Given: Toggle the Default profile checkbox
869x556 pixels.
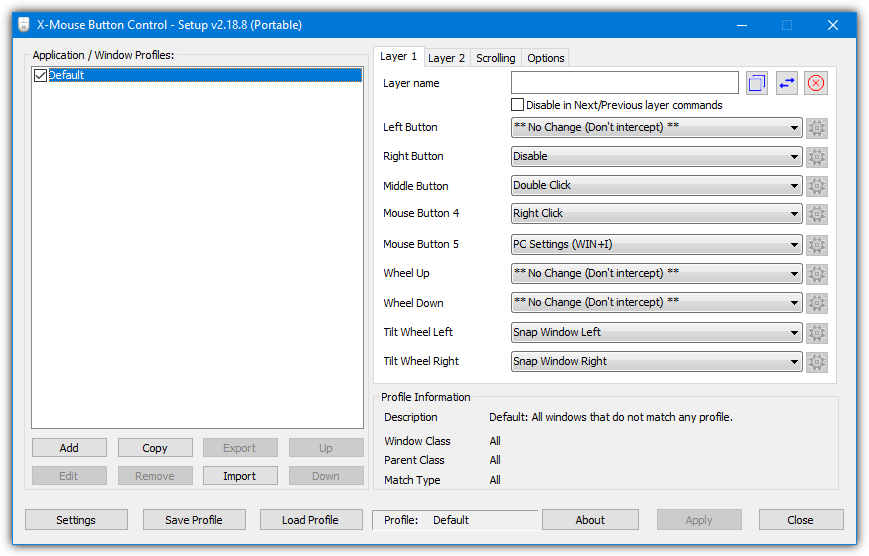Looking at the screenshot, I should pyautogui.click(x=40, y=75).
